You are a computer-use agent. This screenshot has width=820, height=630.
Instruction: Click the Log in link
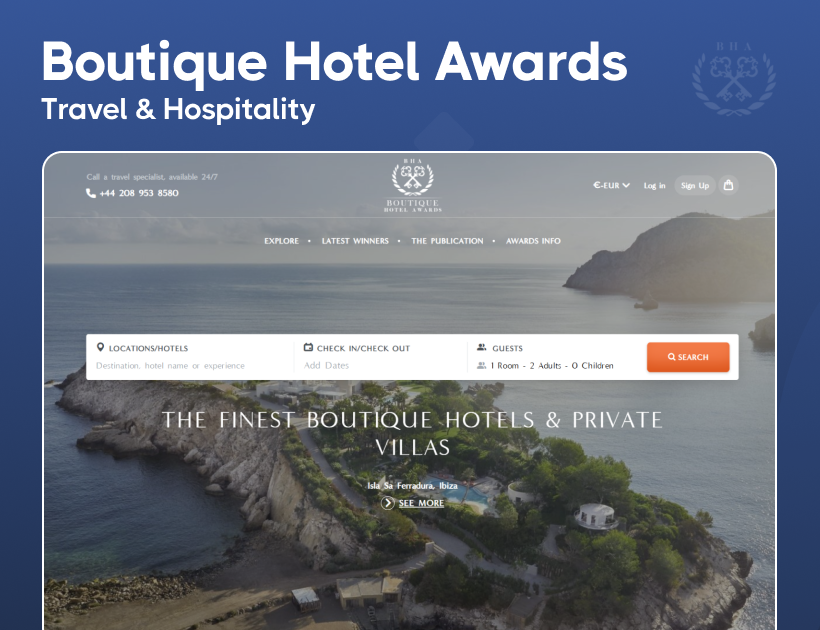tap(654, 186)
